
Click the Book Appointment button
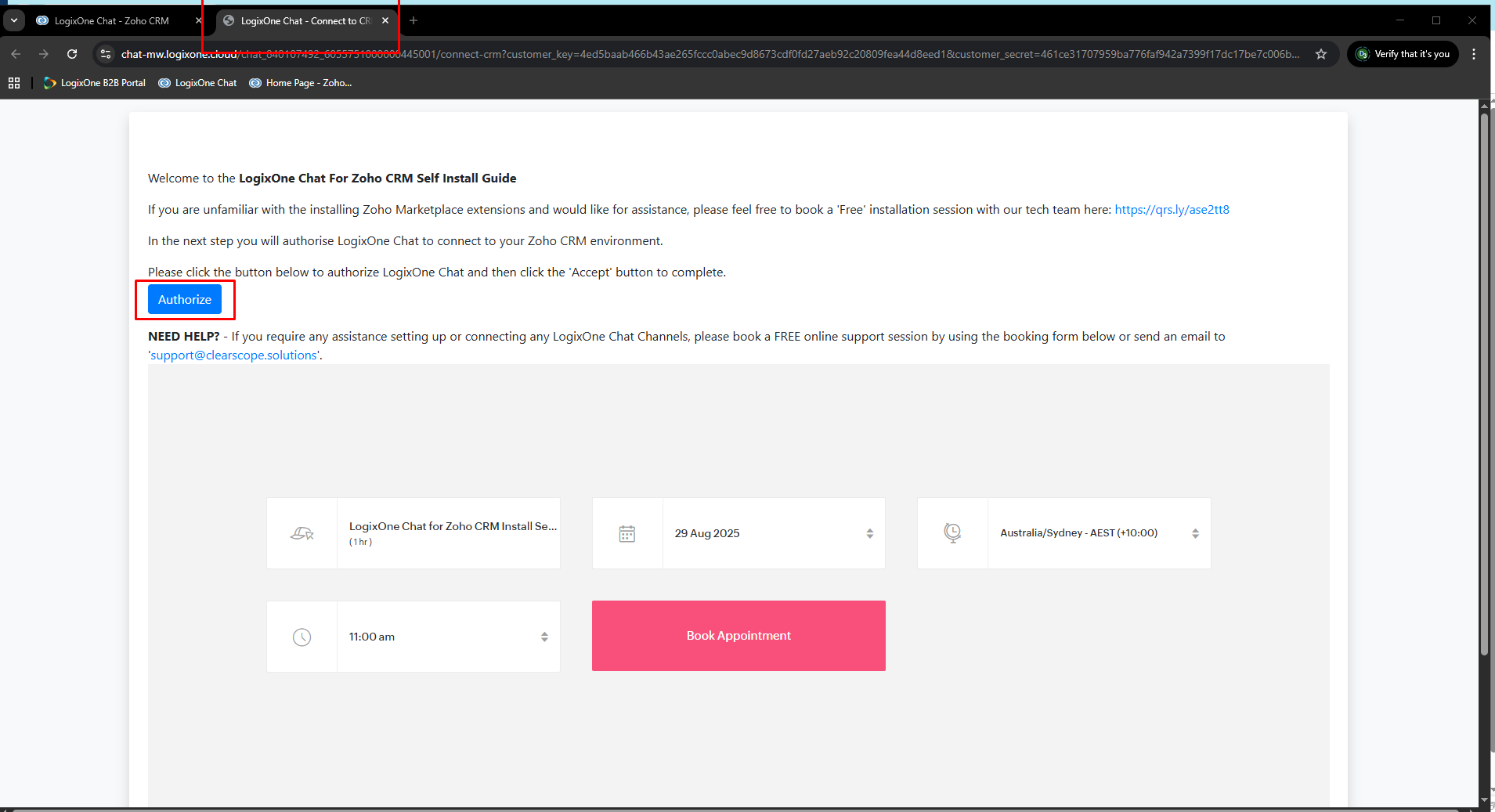coord(738,636)
